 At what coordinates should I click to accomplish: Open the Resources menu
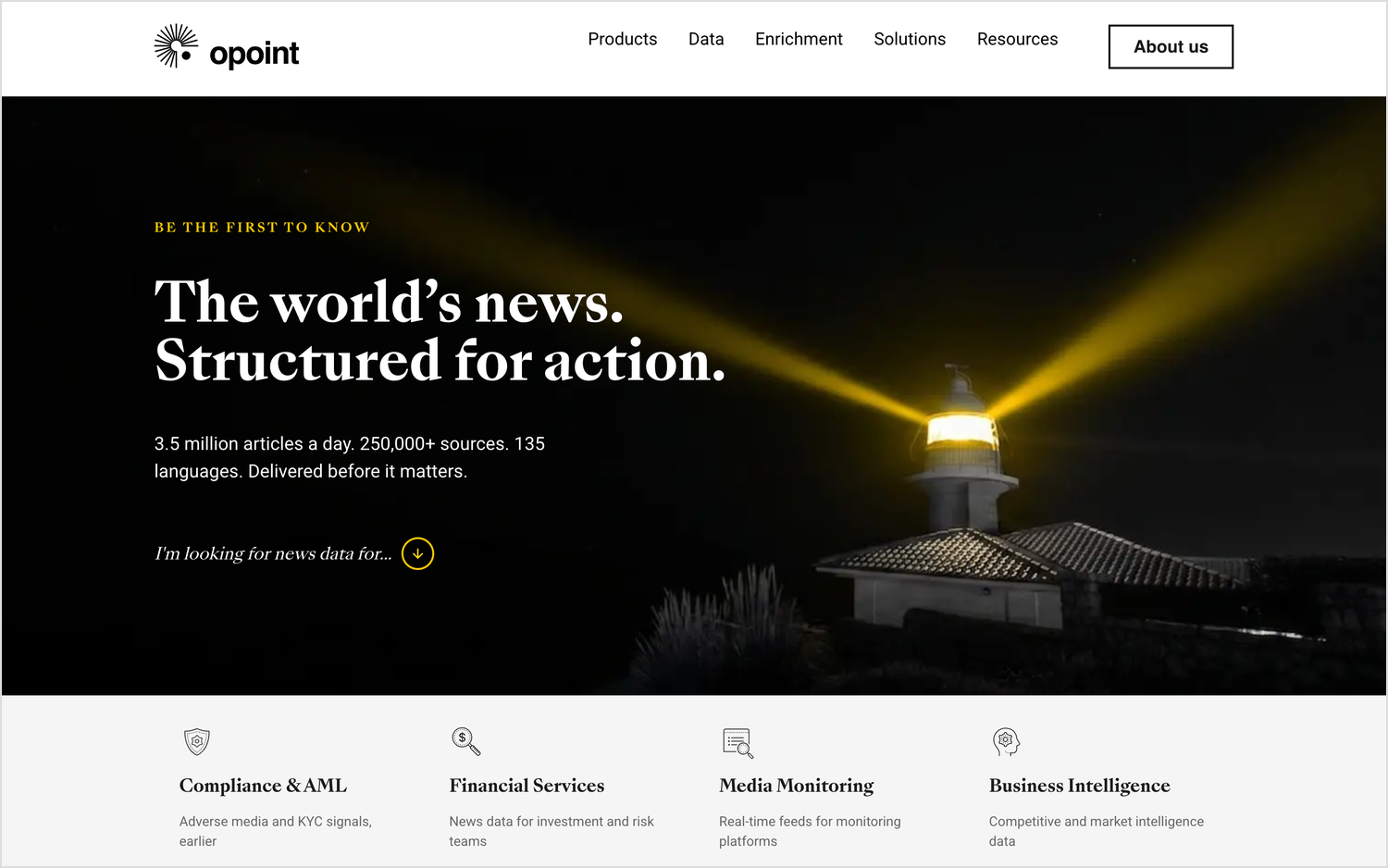pos(1017,39)
